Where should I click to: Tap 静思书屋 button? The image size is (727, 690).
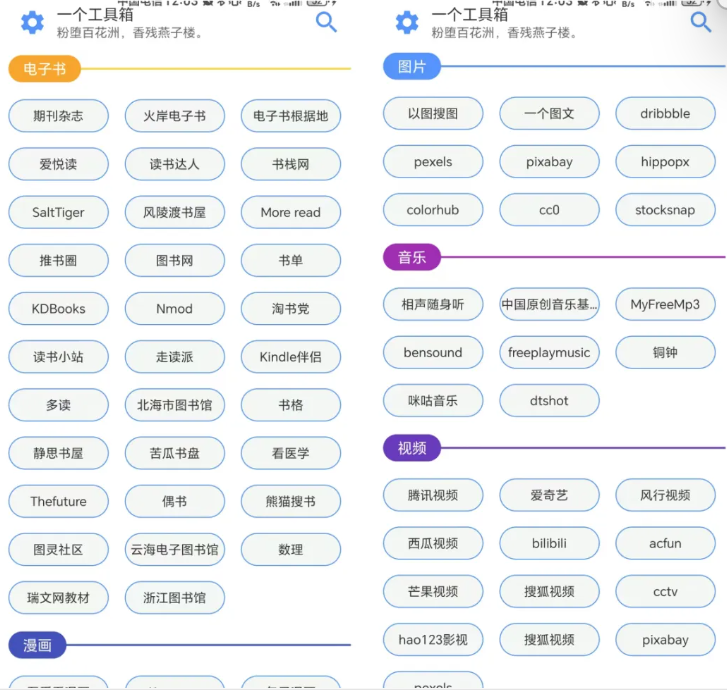[58, 453]
